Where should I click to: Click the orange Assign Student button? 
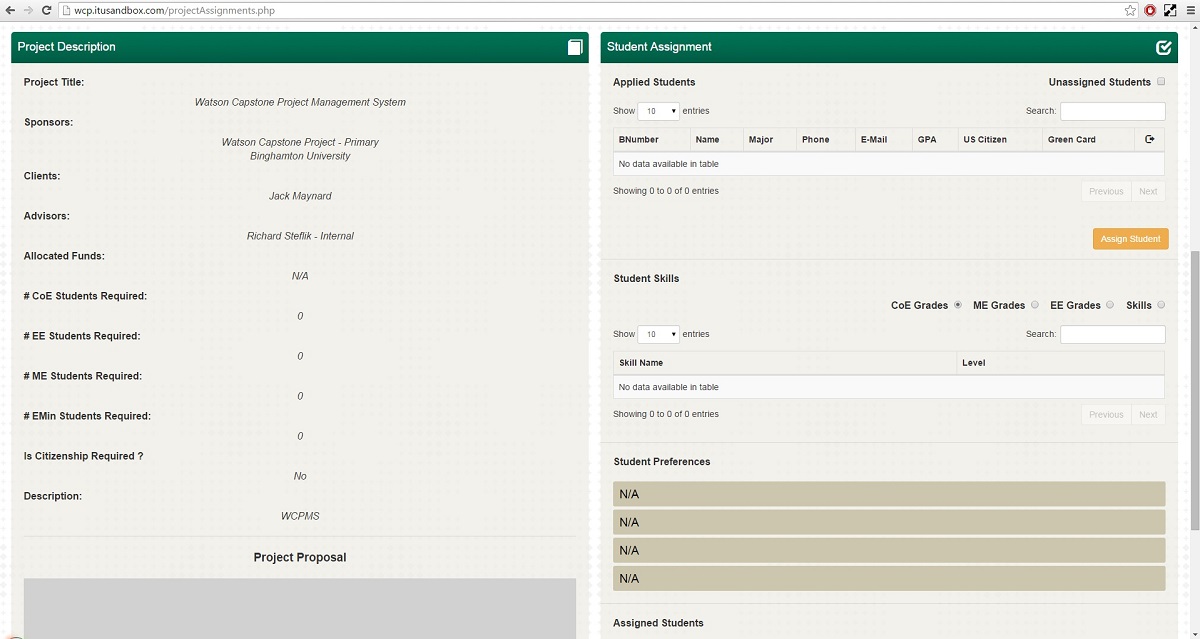pyautogui.click(x=1130, y=239)
